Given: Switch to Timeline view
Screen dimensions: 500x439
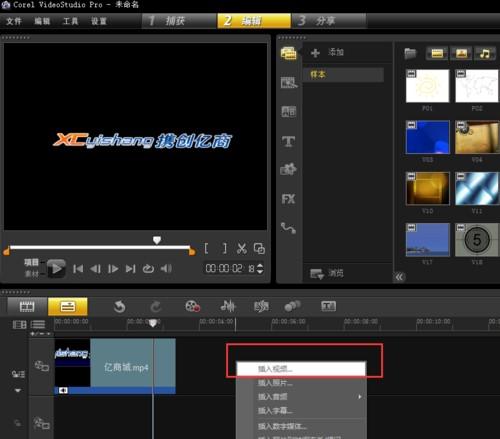Looking at the screenshot, I should point(68,306).
